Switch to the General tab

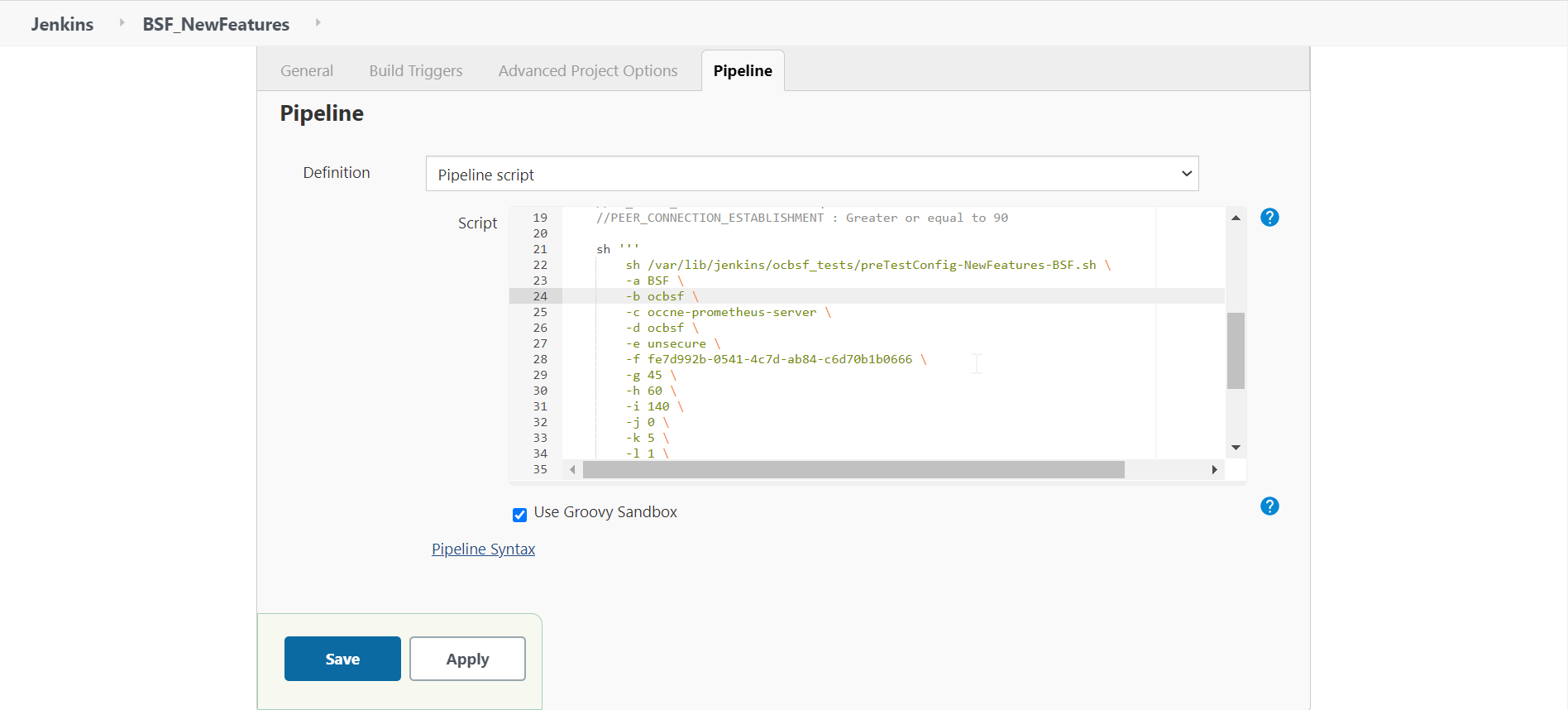[307, 71]
